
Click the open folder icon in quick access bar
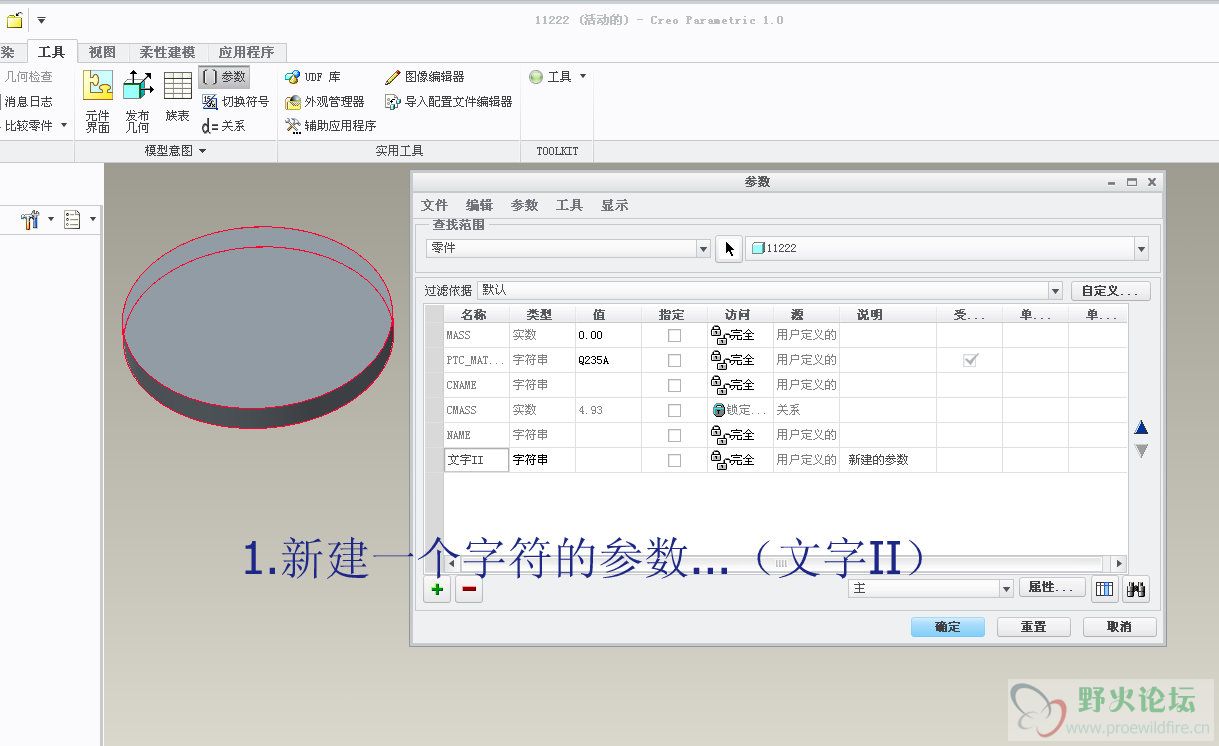pyautogui.click(x=14, y=20)
